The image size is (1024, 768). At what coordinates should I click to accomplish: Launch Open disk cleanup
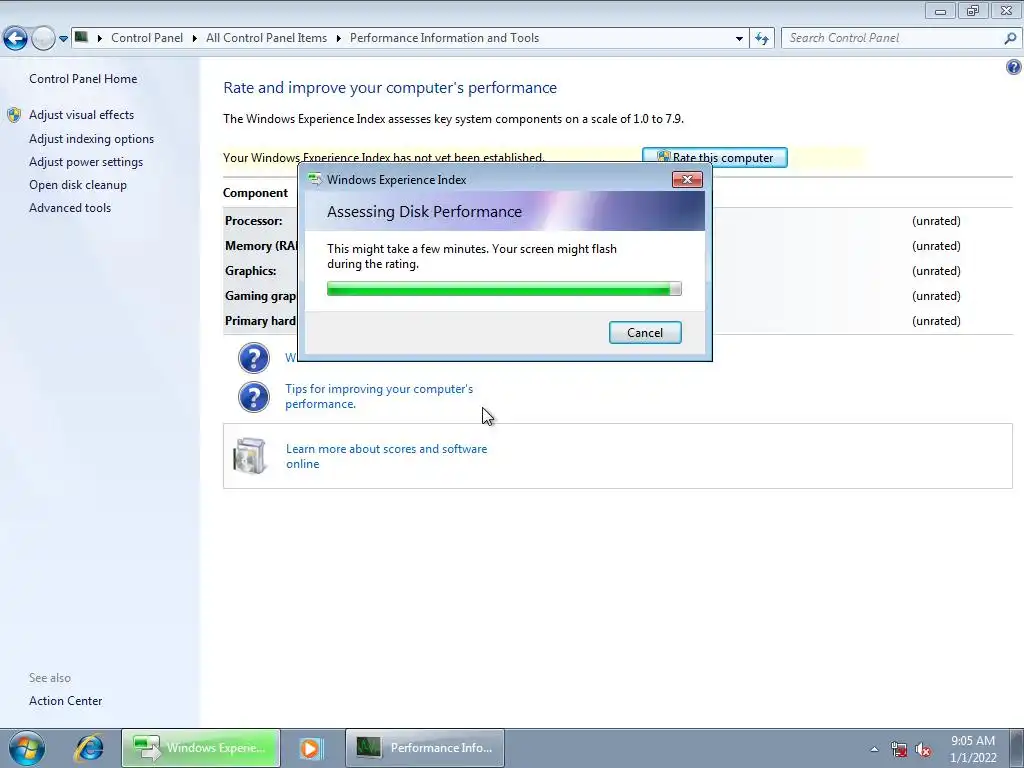(x=78, y=184)
